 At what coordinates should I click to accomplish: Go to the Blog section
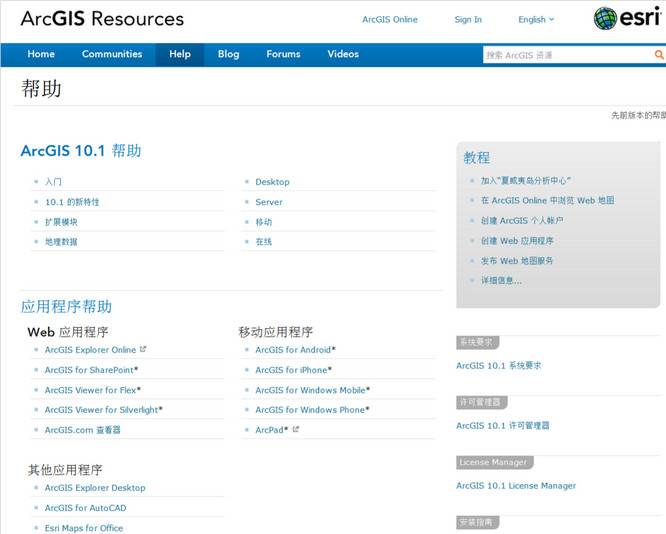tap(229, 54)
